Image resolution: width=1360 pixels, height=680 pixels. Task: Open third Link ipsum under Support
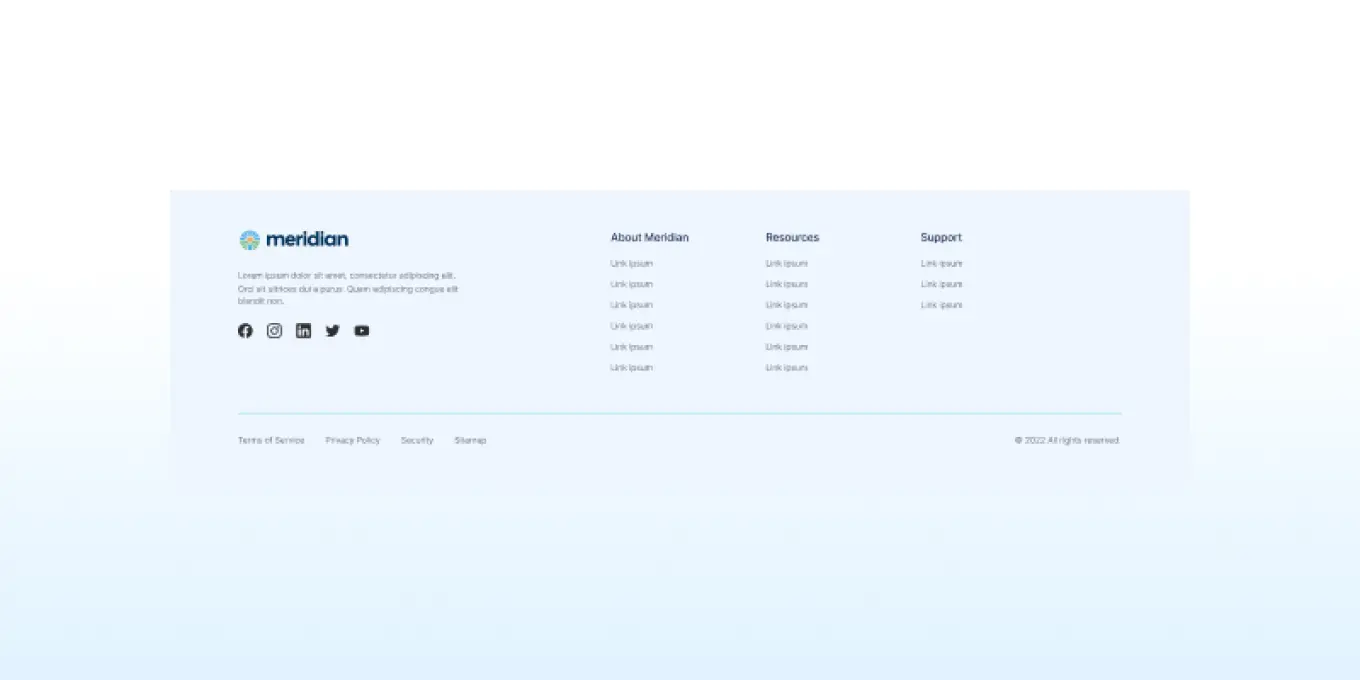pos(942,306)
